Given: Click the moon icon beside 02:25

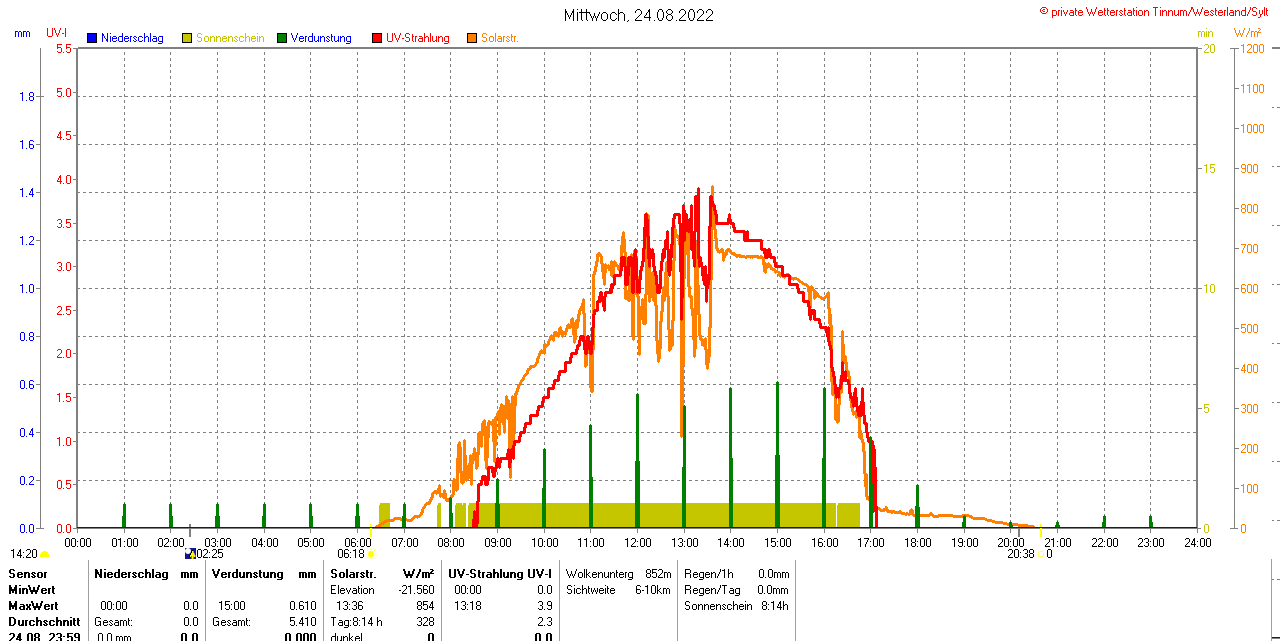Looking at the screenshot, I should click(x=191, y=553).
